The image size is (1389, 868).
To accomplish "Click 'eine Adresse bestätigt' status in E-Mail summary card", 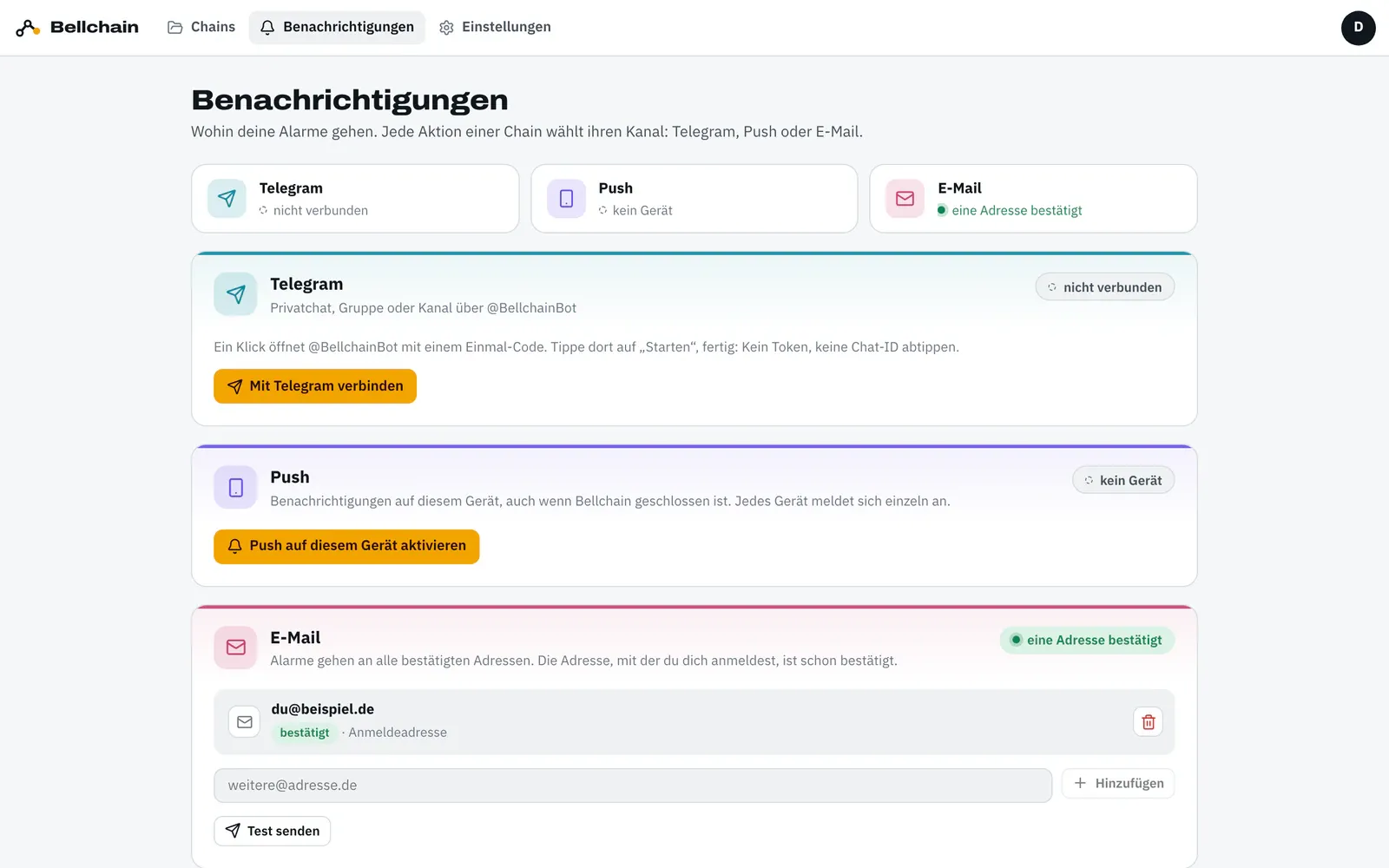I will 1010,211.
